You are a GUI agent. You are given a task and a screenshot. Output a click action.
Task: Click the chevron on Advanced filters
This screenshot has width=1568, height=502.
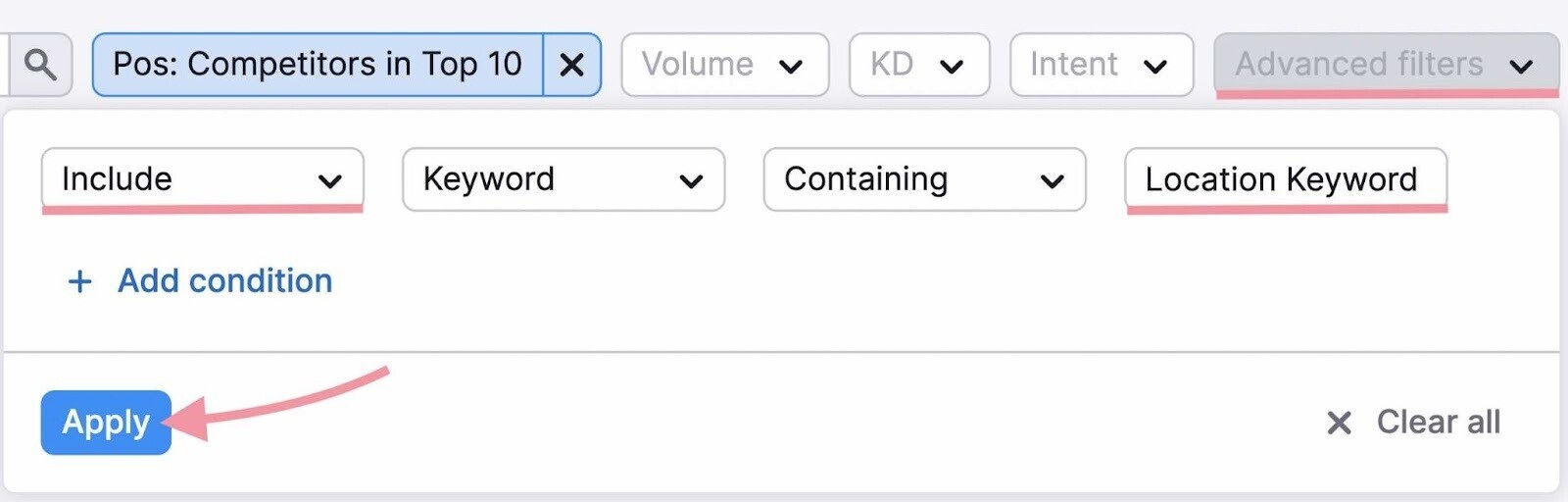pyautogui.click(x=1521, y=66)
